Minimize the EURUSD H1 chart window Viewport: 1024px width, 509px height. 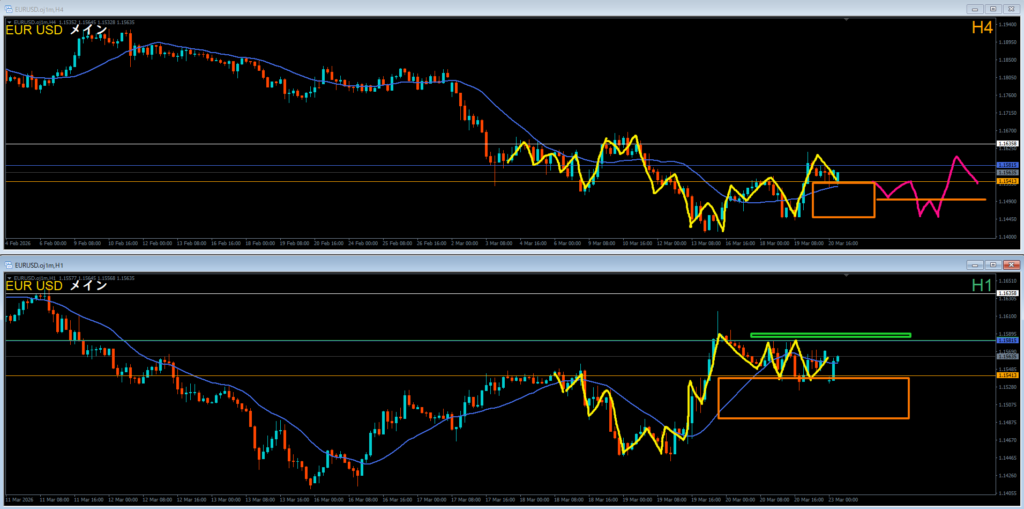[x=977, y=265]
